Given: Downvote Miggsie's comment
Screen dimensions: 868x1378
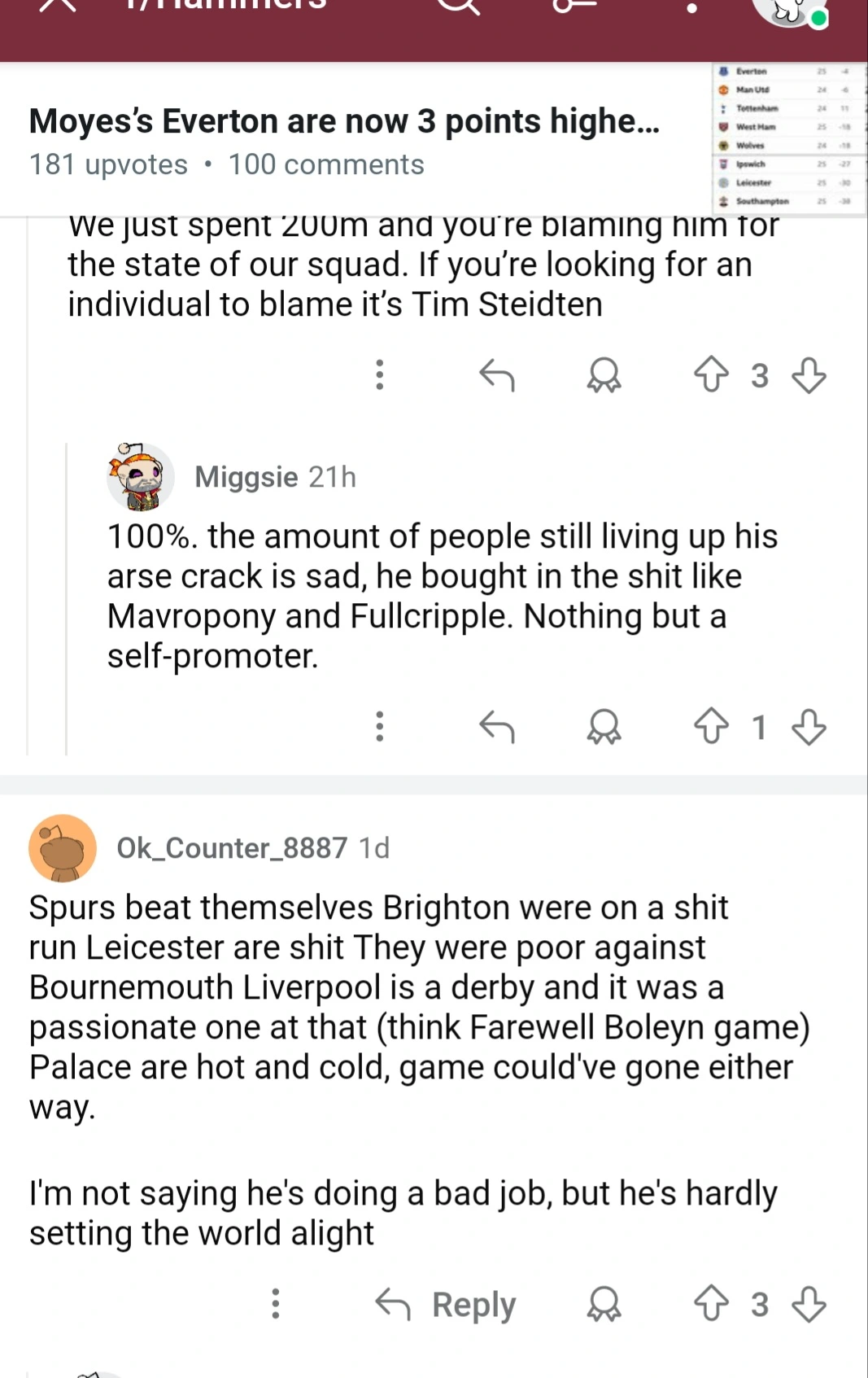Looking at the screenshot, I should 809,726.
